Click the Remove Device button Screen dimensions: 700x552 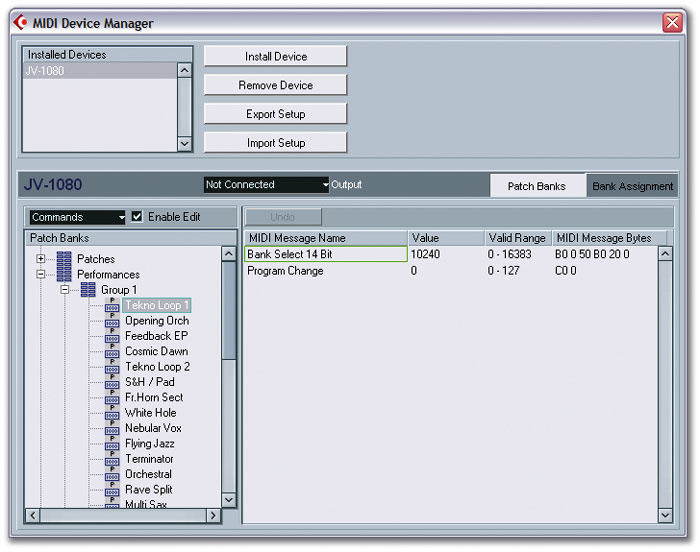(x=275, y=85)
